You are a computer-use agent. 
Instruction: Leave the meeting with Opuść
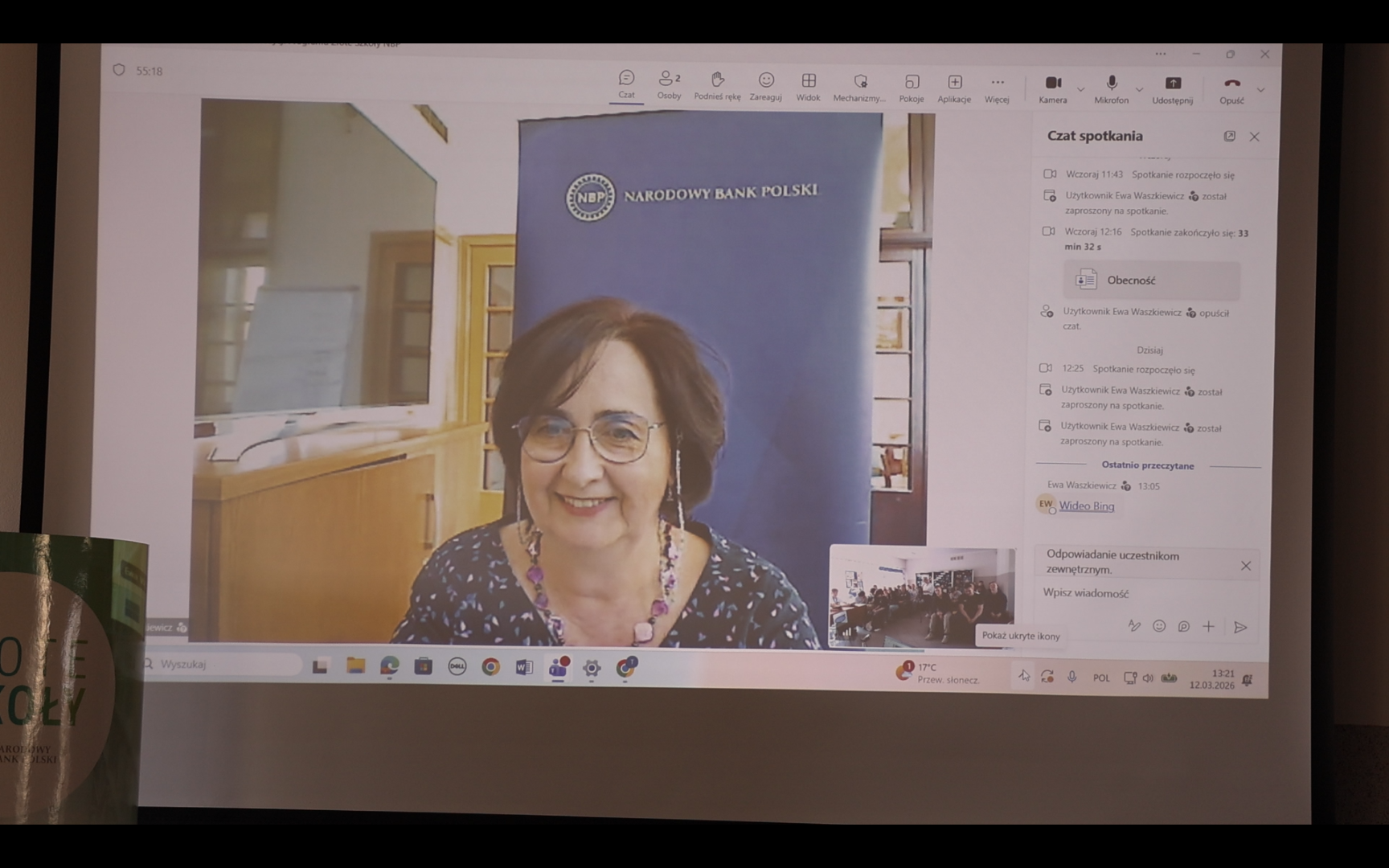pos(1231,88)
